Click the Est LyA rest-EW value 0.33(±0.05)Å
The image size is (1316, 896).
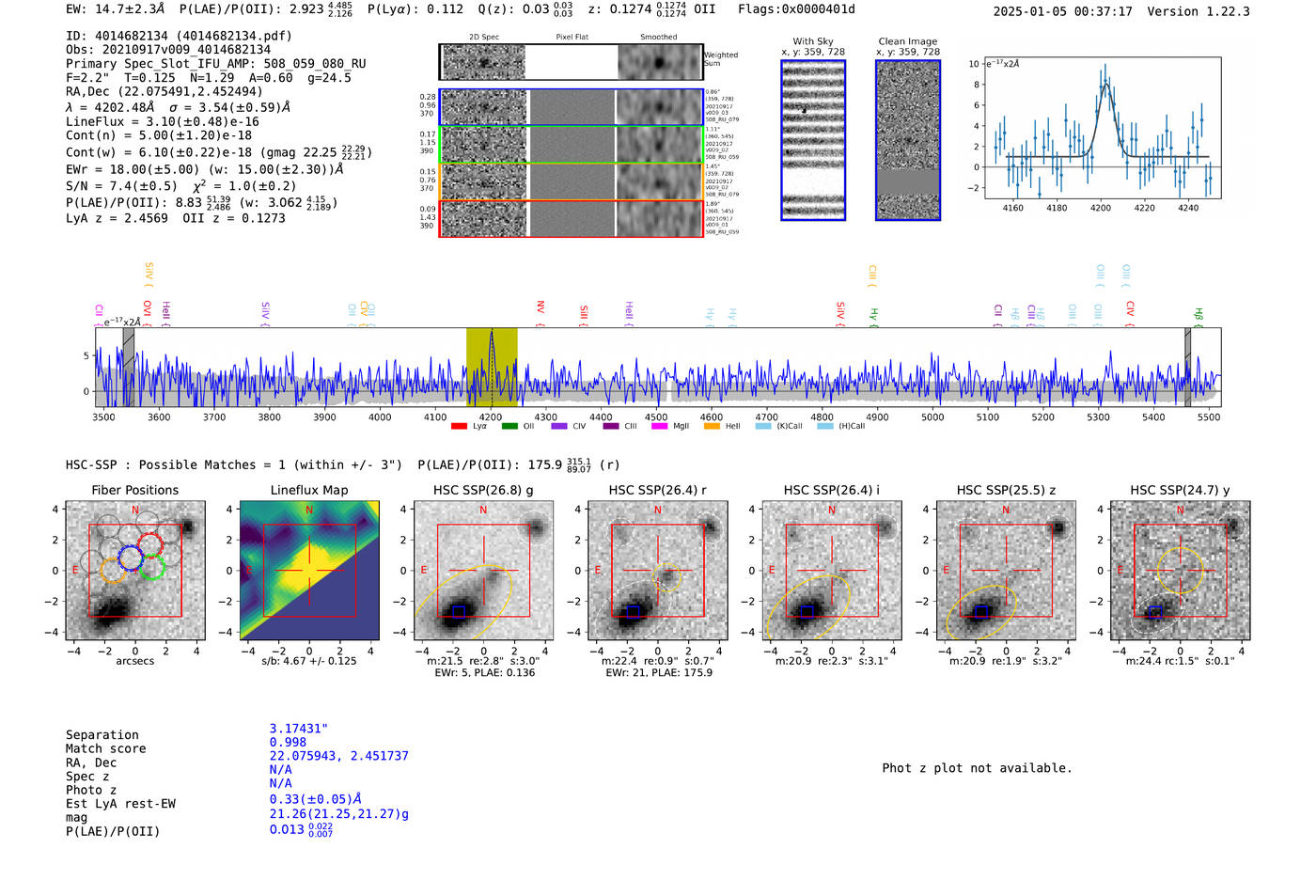point(316,799)
